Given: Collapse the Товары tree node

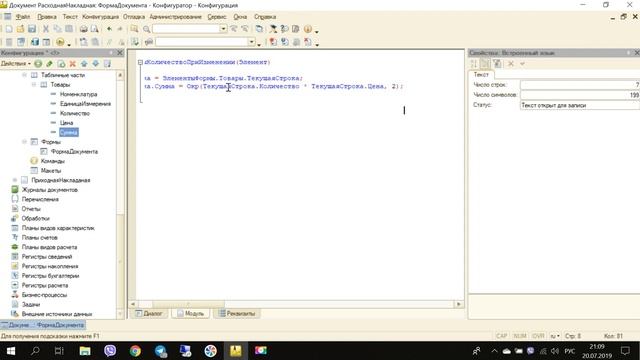Looking at the screenshot, I should pos(34,84).
